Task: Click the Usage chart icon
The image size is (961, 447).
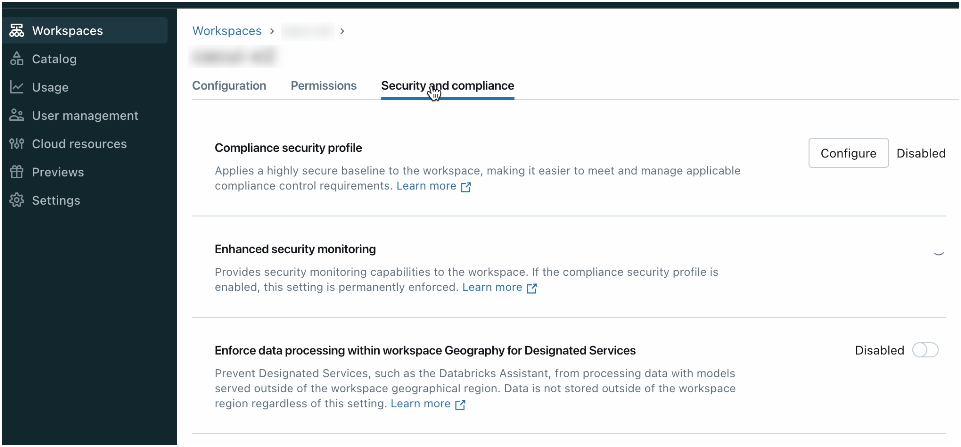Action: point(17,87)
